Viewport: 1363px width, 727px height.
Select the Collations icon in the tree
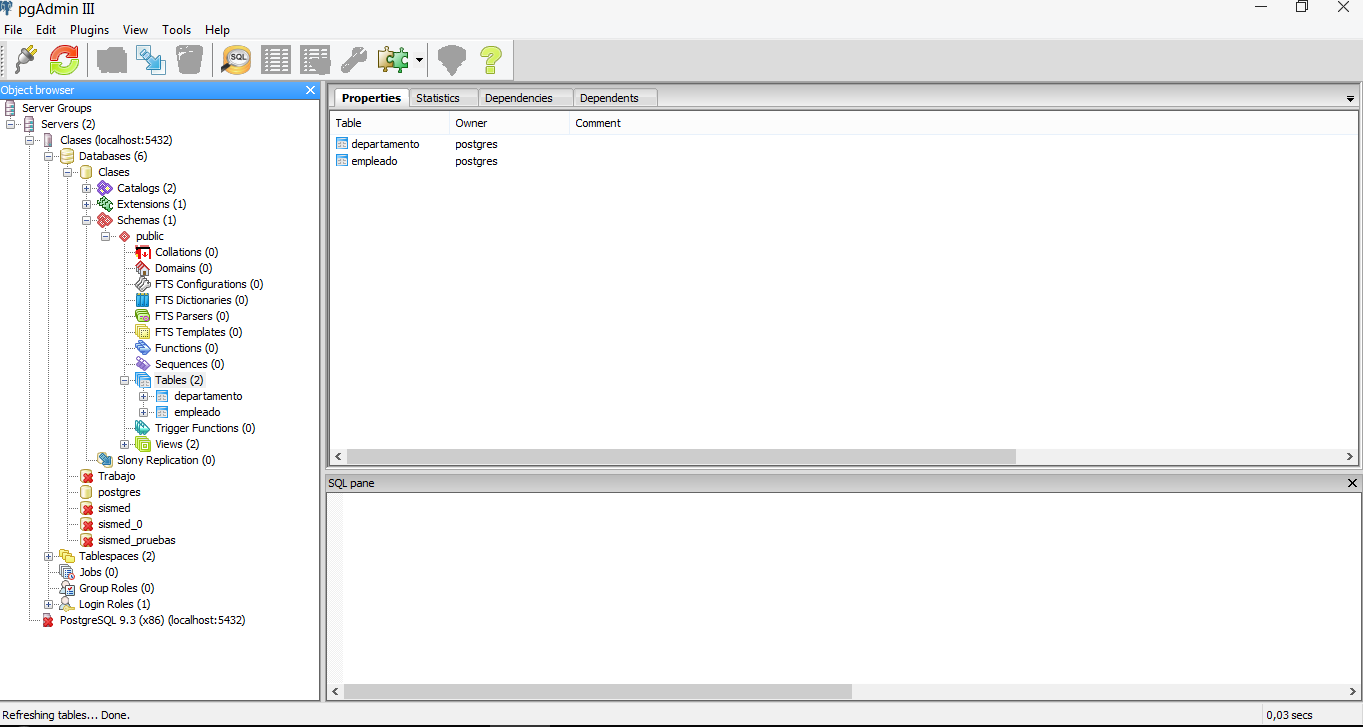pyautogui.click(x=143, y=252)
